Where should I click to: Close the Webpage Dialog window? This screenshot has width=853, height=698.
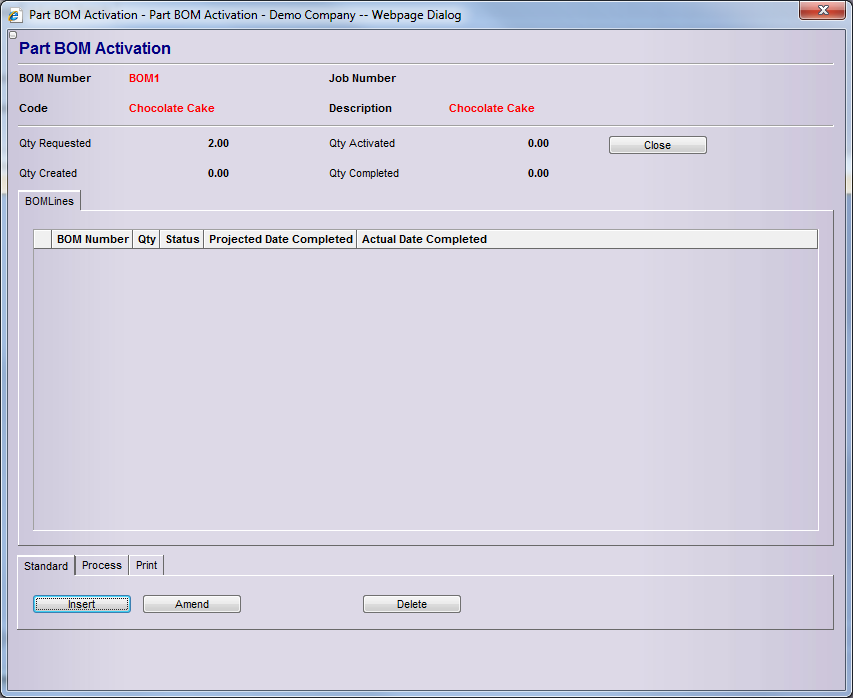pos(823,11)
